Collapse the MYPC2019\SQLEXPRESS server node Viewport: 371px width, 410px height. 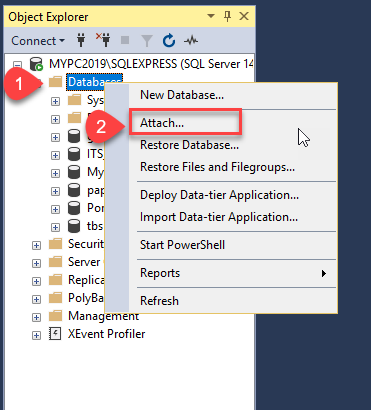click(17, 64)
